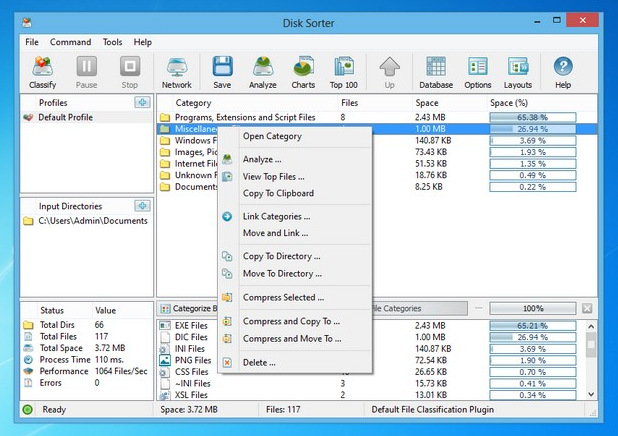Open the Layouts toolbar icon
This screenshot has width=618, height=436.
point(518,66)
